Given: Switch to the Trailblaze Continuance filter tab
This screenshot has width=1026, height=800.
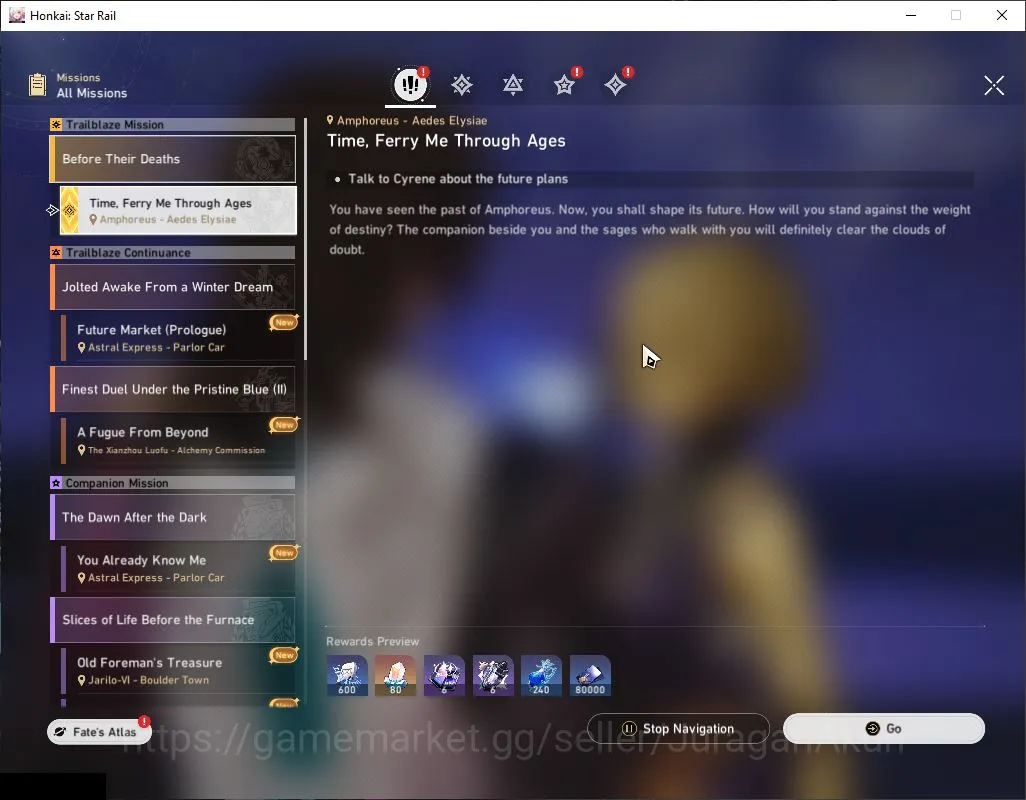Looking at the screenshot, I should tap(513, 85).
